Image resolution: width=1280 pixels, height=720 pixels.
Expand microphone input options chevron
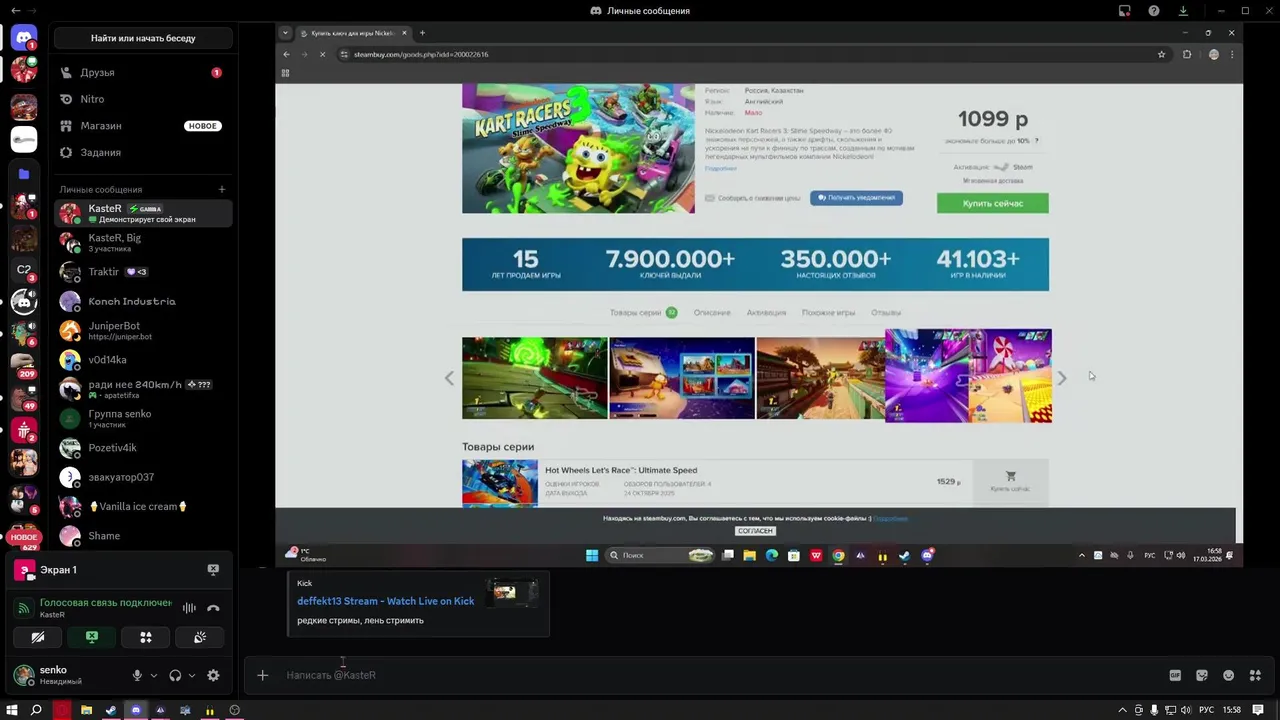(153, 675)
